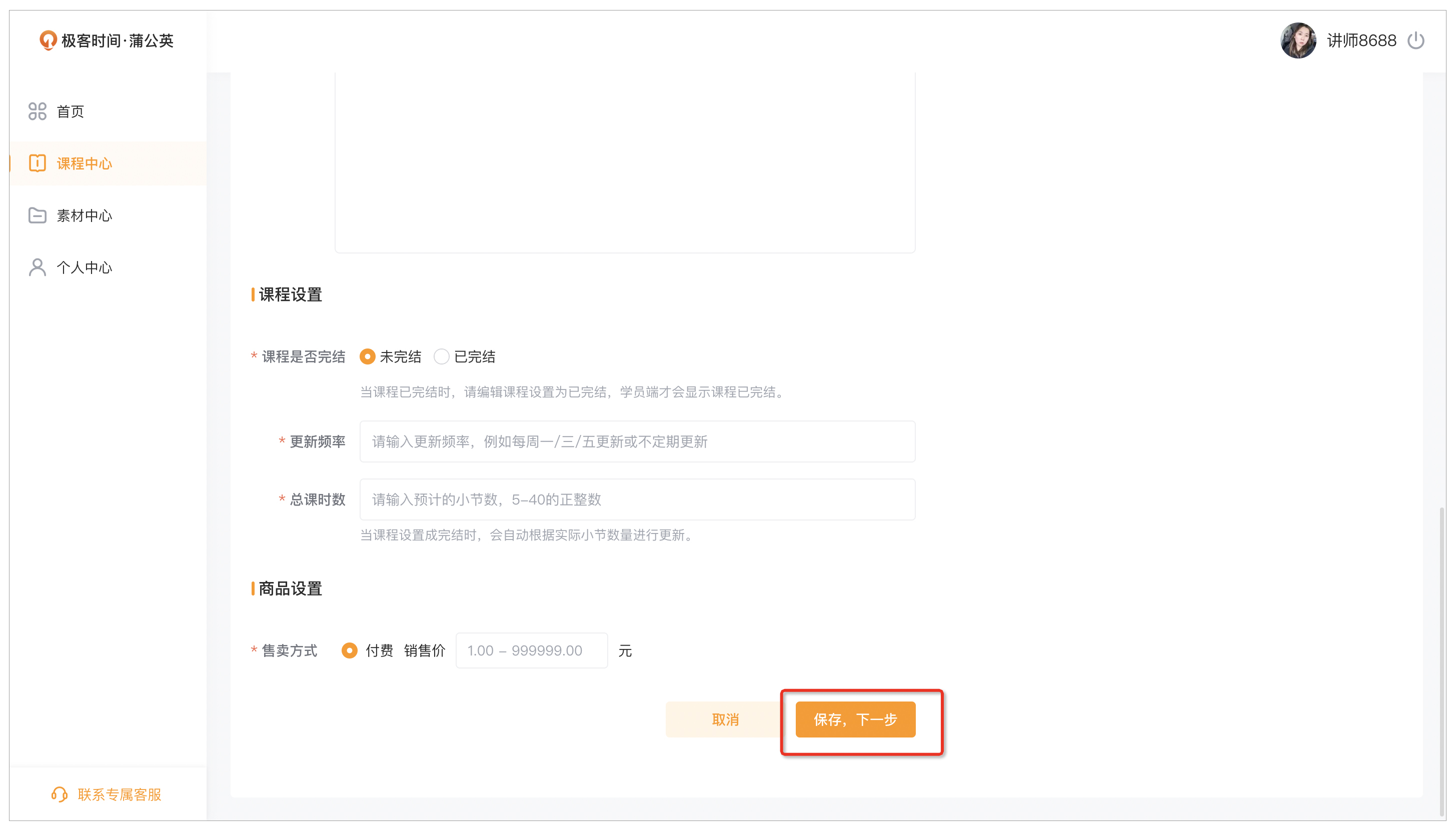Image resolution: width=1456 pixels, height=831 pixels.
Task: Open 首页 menu item
Action: (70, 111)
